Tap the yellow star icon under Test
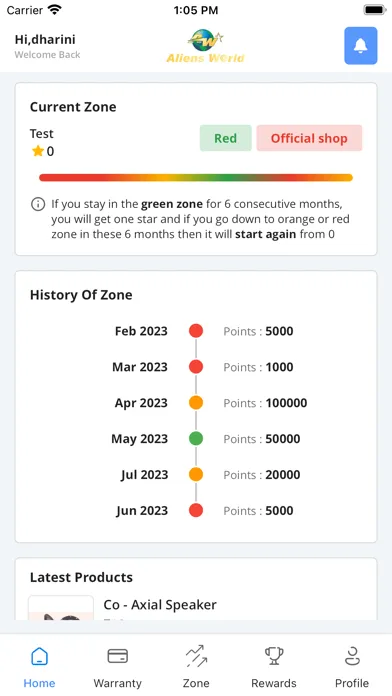The image size is (392, 696). click(38, 151)
